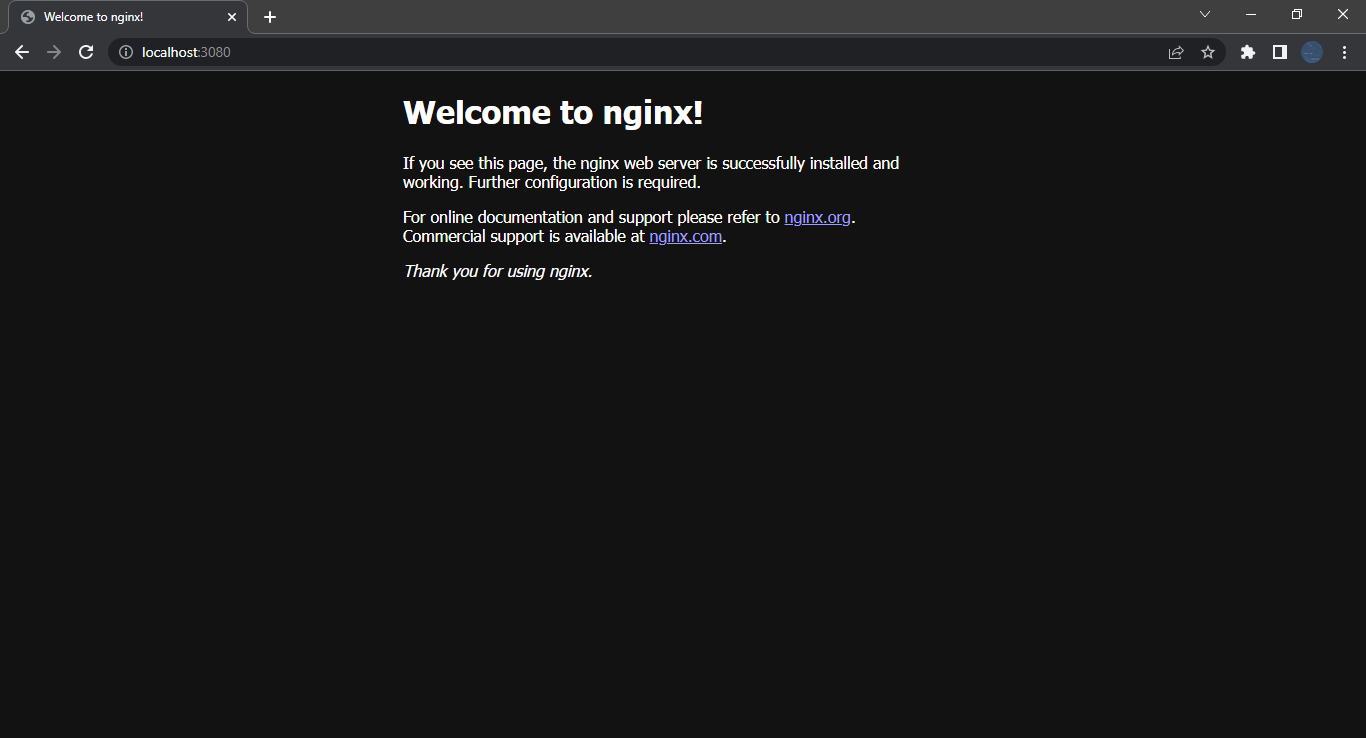1366x738 pixels.
Task: Click the Thank you for using nginx. text
Action: [498, 271]
